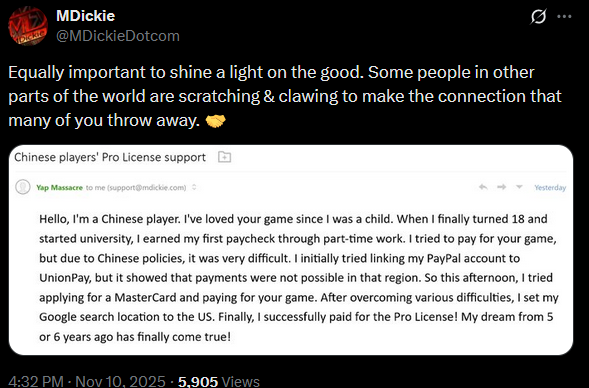Viewport: 589px width, 388px height.
Task: Select sender name Yap Massacre
Action: [x=59, y=187]
